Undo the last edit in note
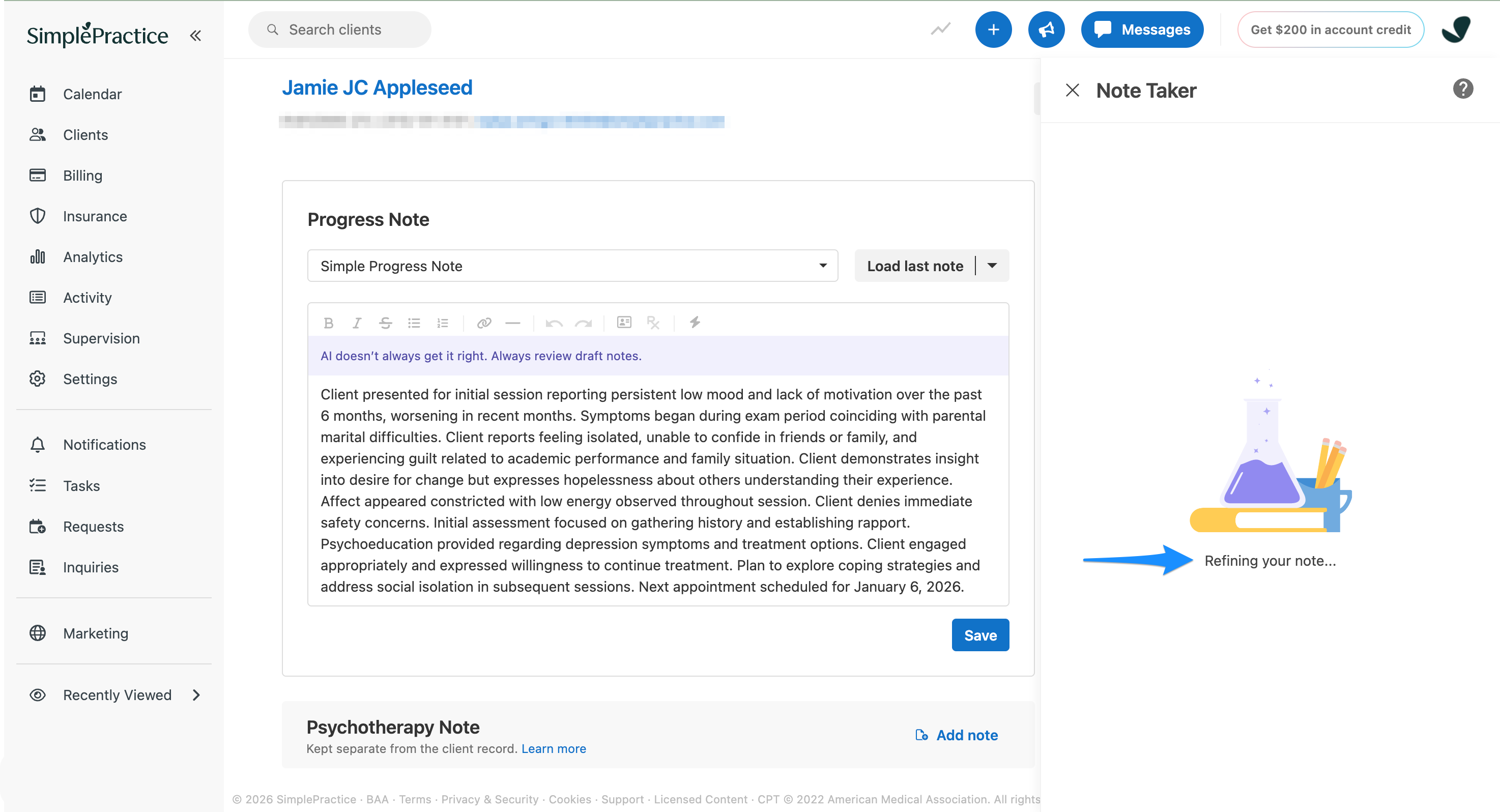 click(x=554, y=323)
